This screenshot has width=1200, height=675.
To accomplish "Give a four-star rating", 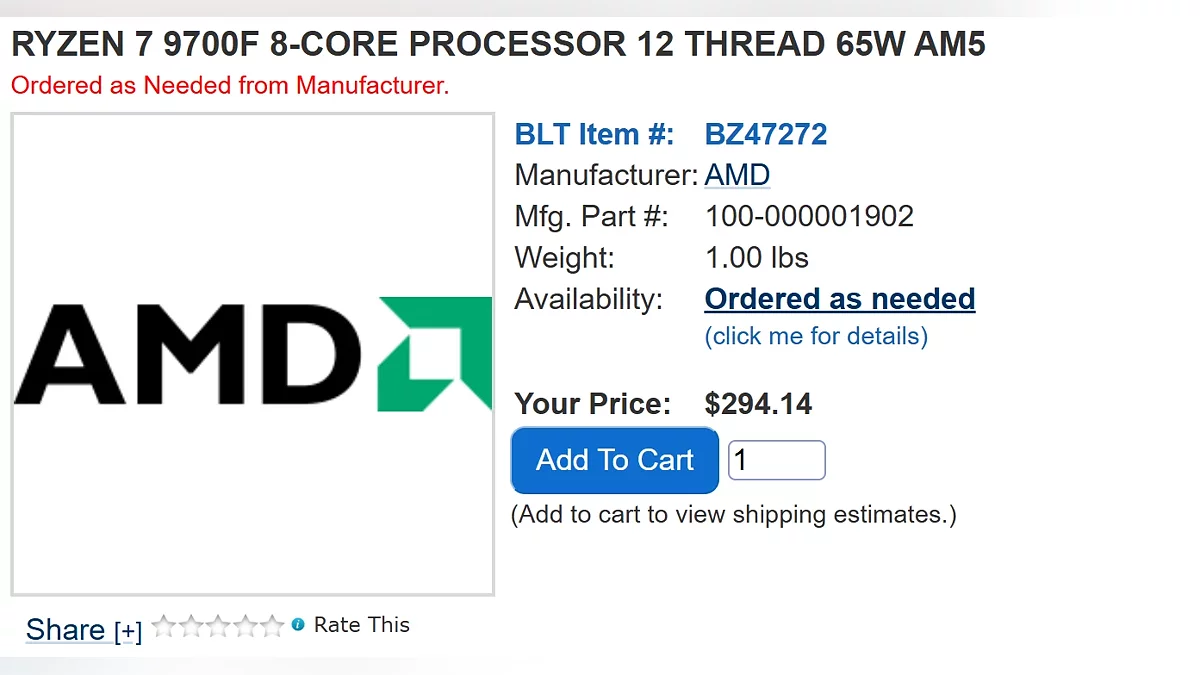I will pyautogui.click(x=244, y=627).
